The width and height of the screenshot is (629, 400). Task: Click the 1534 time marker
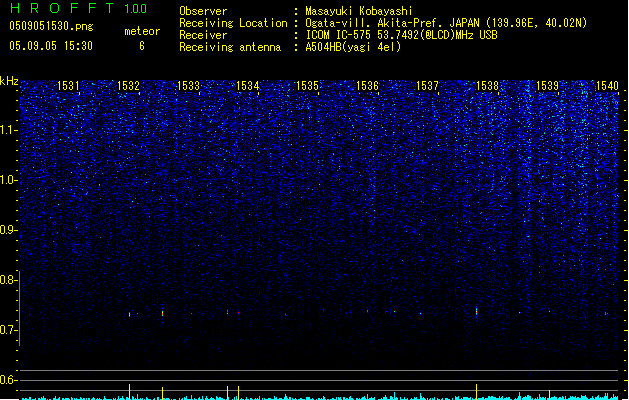pyautogui.click(x=248, y=85)
